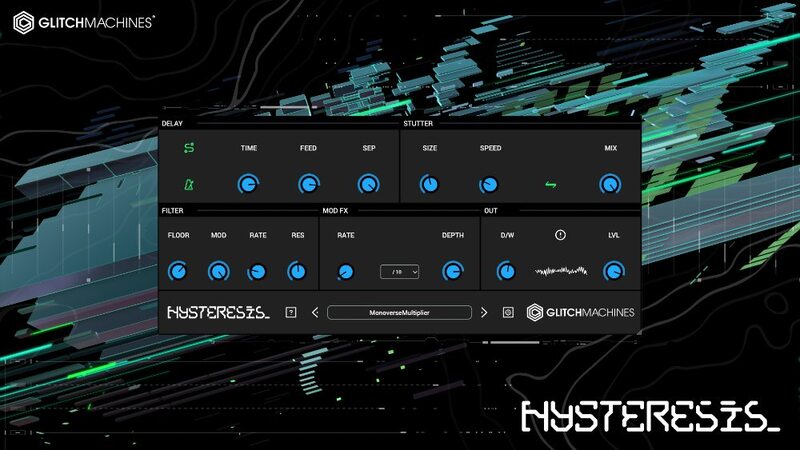This screenshot has width=800, height=450.
Task: Click the delay FEED knob
Action: pyautogui.click(x=309, y=184)
